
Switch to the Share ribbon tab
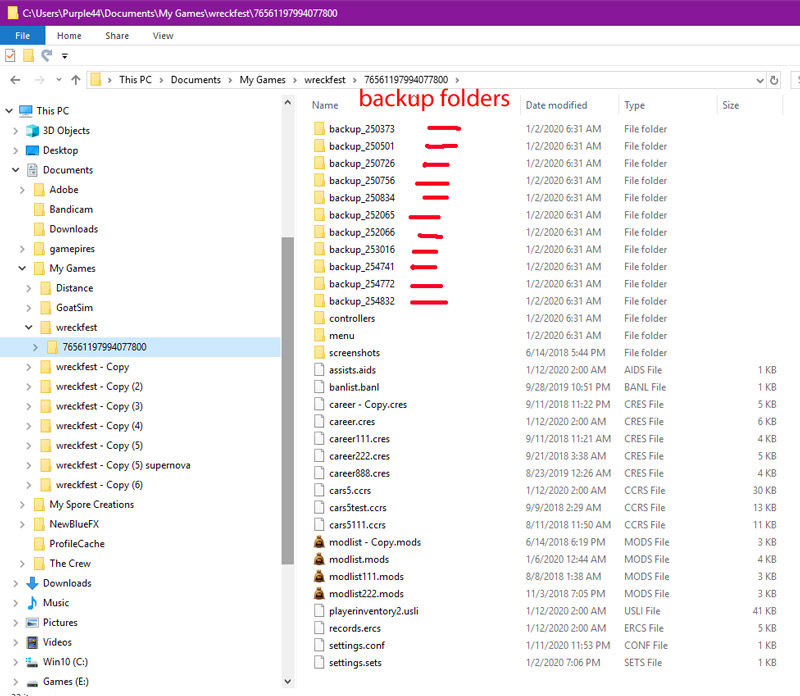tap(117, 36)
